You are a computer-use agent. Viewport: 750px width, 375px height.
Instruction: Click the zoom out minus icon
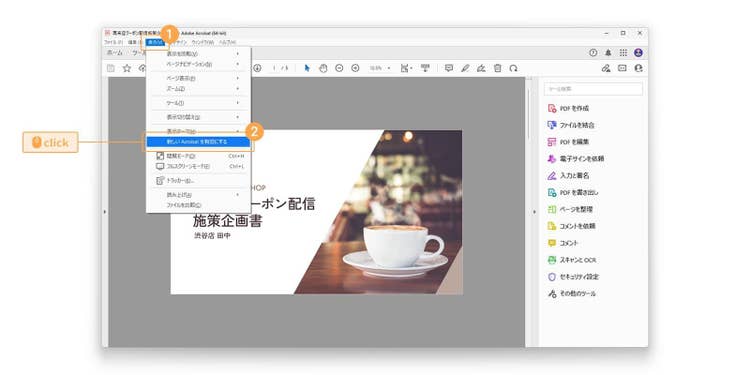[x=339, y=68]
